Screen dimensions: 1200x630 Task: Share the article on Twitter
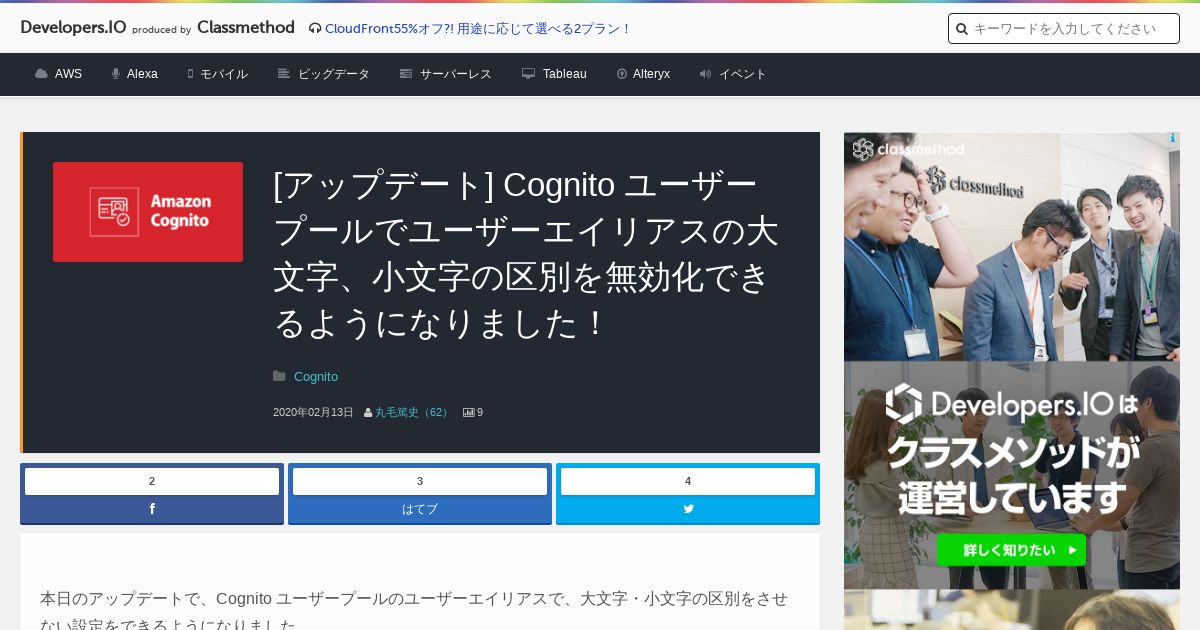(x=688, y=509)
